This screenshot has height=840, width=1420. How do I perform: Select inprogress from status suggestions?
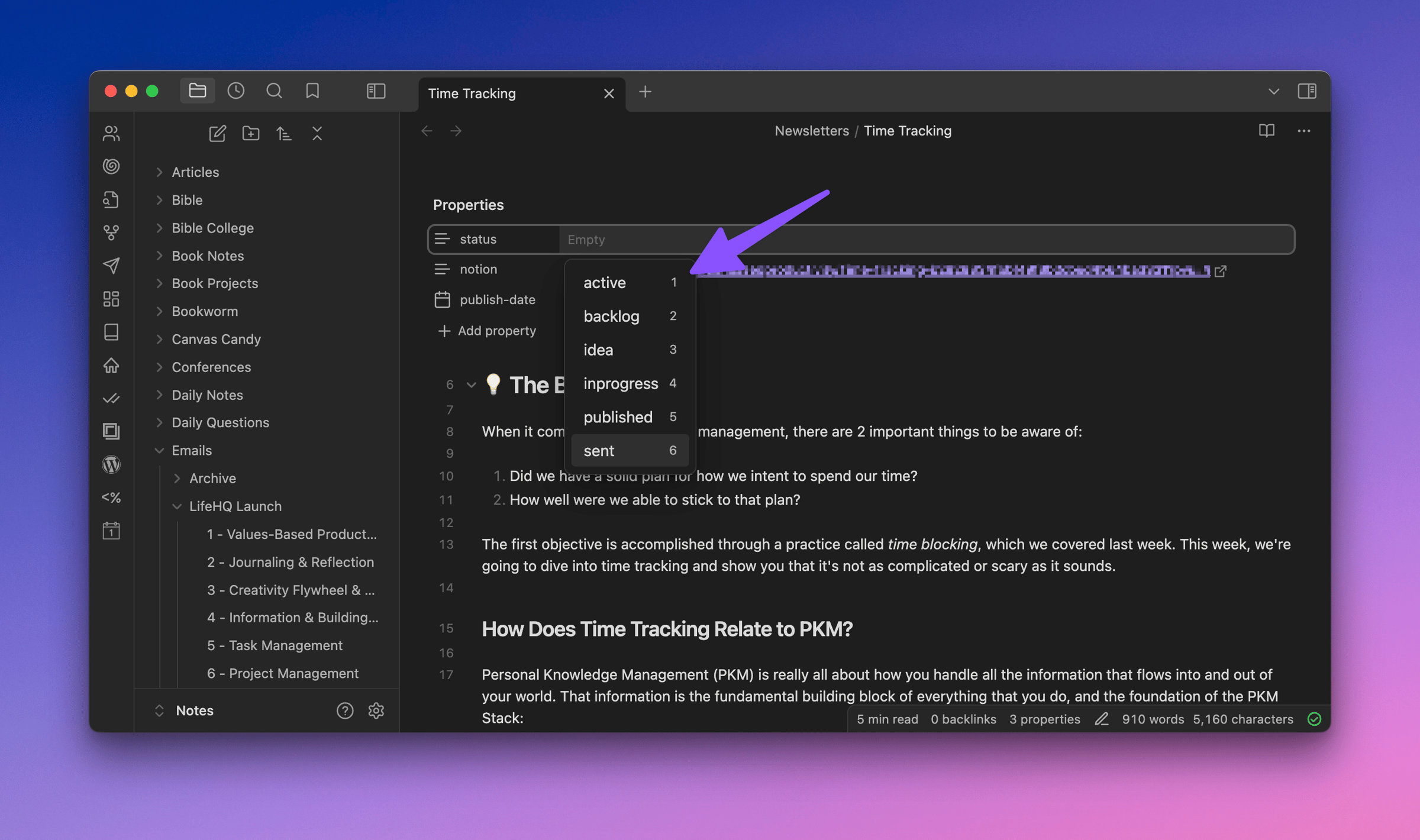[630, 383]
